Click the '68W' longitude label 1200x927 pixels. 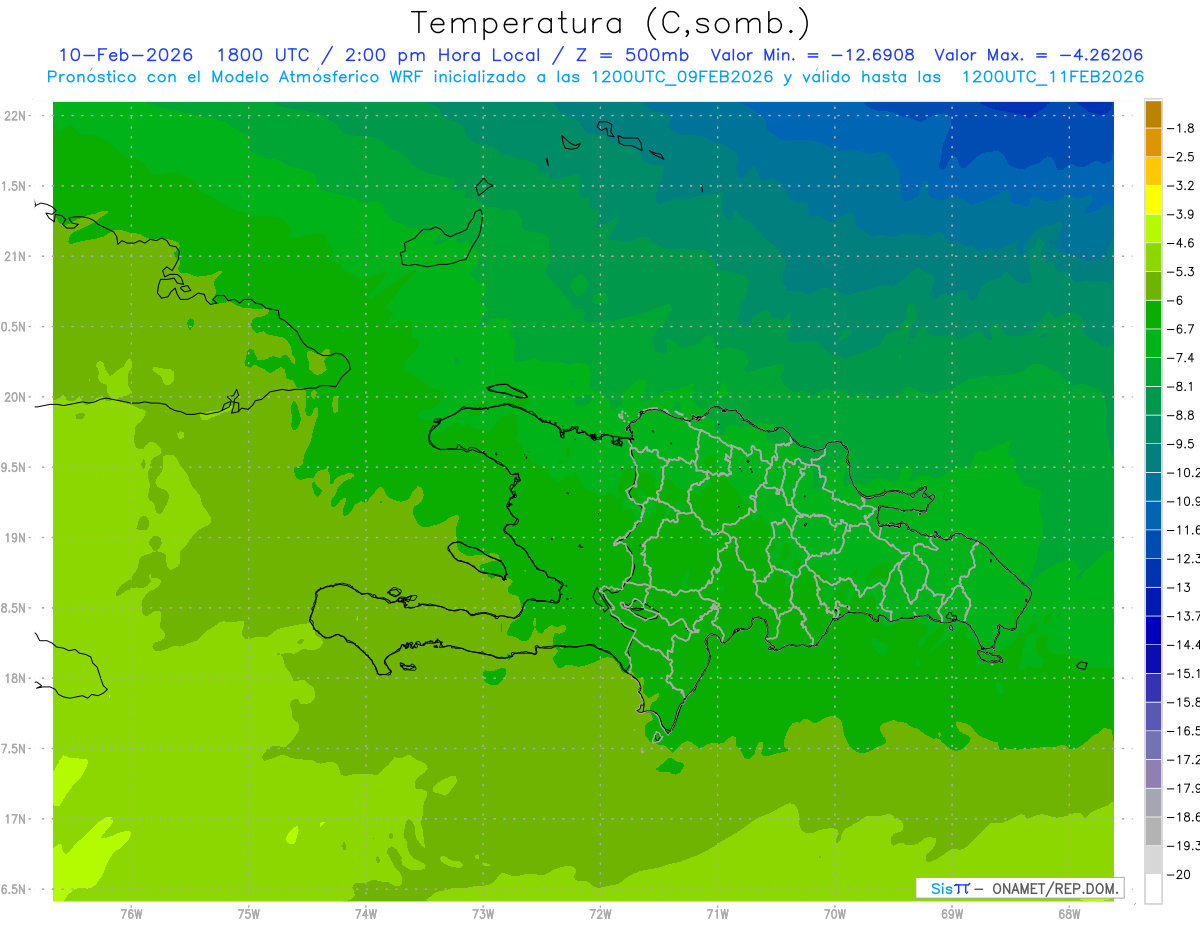pyautogui.click(x=1069, y=914)
